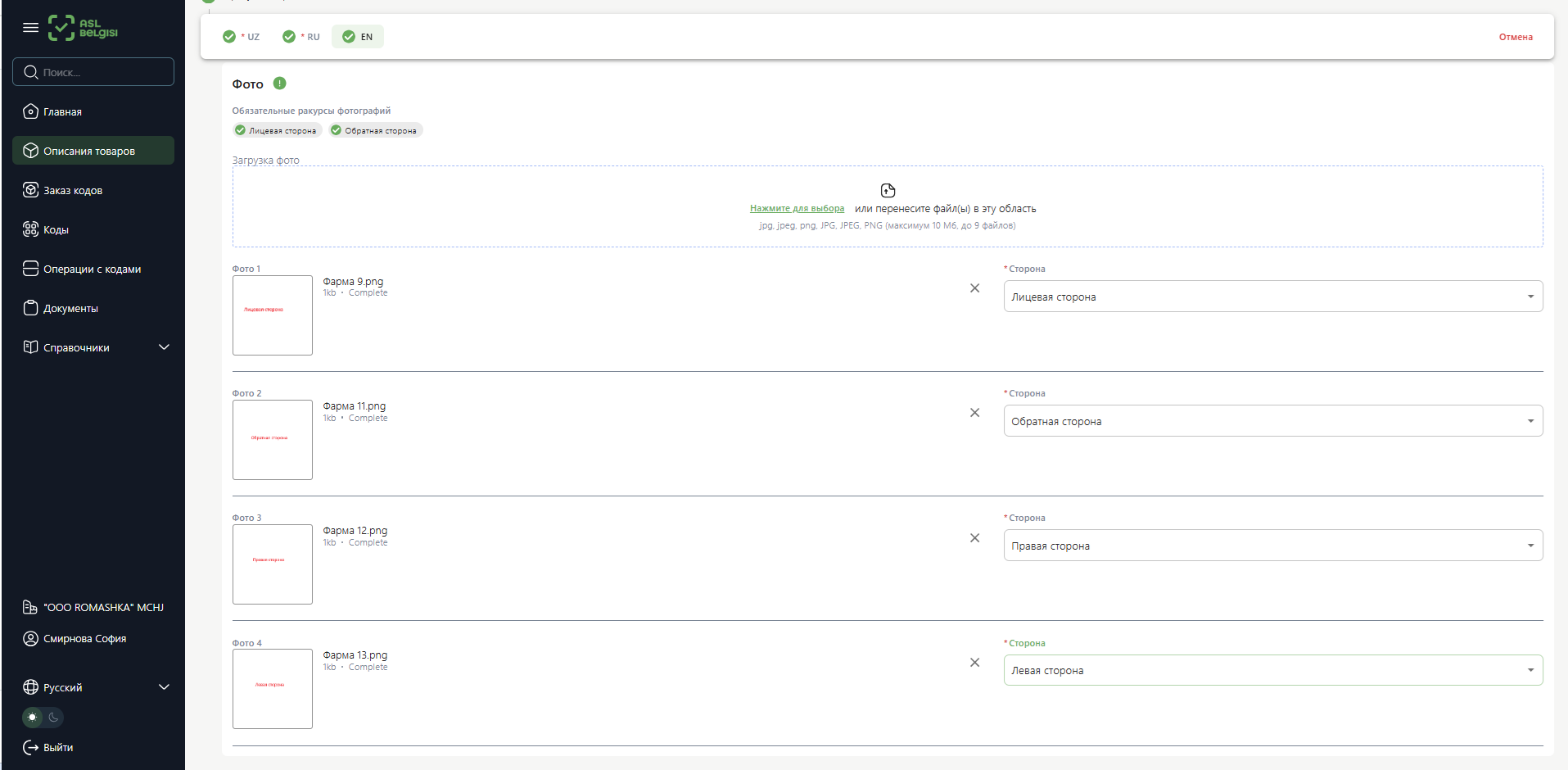Image resolution: width=1568 pixels, height=770 pixels.
Task: Switch to dark theme moon toggle
Action: coord(53,718)
